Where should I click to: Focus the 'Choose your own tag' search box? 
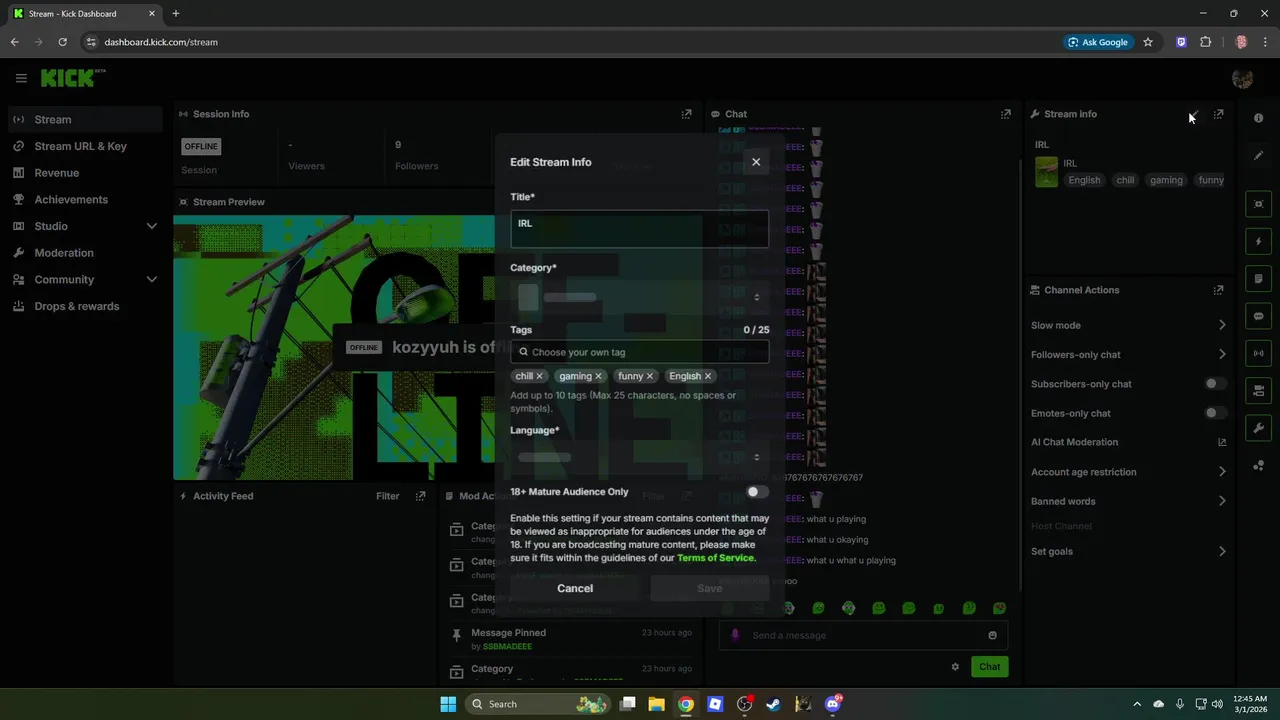(x=639, y=352)
